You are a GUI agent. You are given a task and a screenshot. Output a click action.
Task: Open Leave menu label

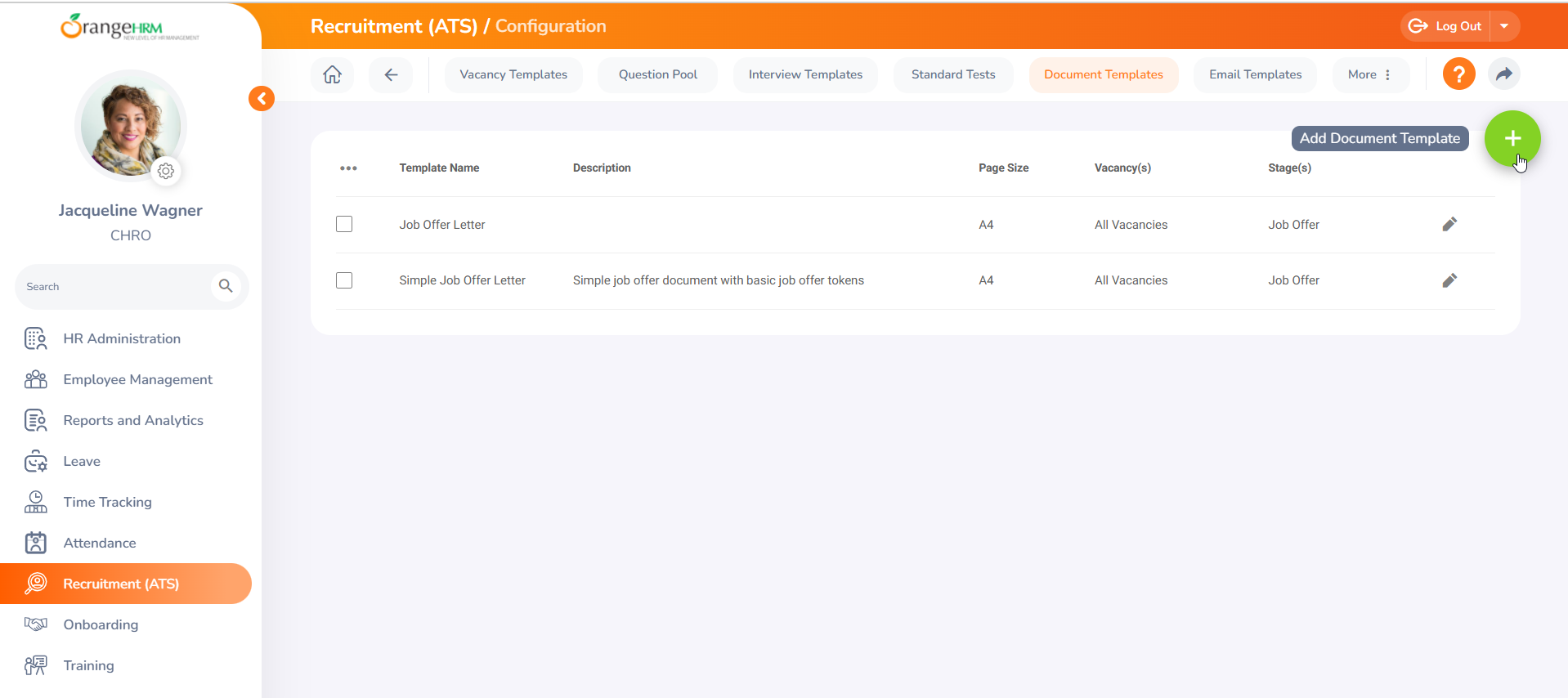click(x=82, y=461)
